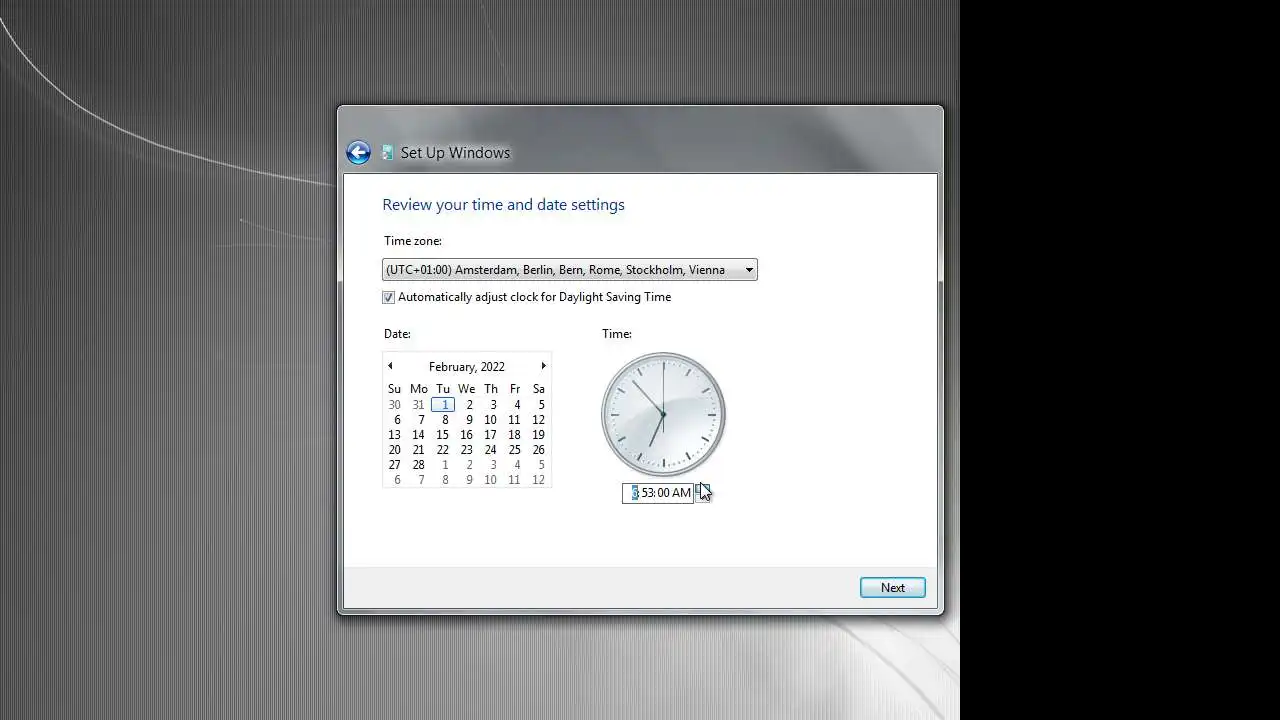Set the date to 18 February
The width and height of the screenshot is (1280, 720).
pyautogui.click(x=515, y=435)
